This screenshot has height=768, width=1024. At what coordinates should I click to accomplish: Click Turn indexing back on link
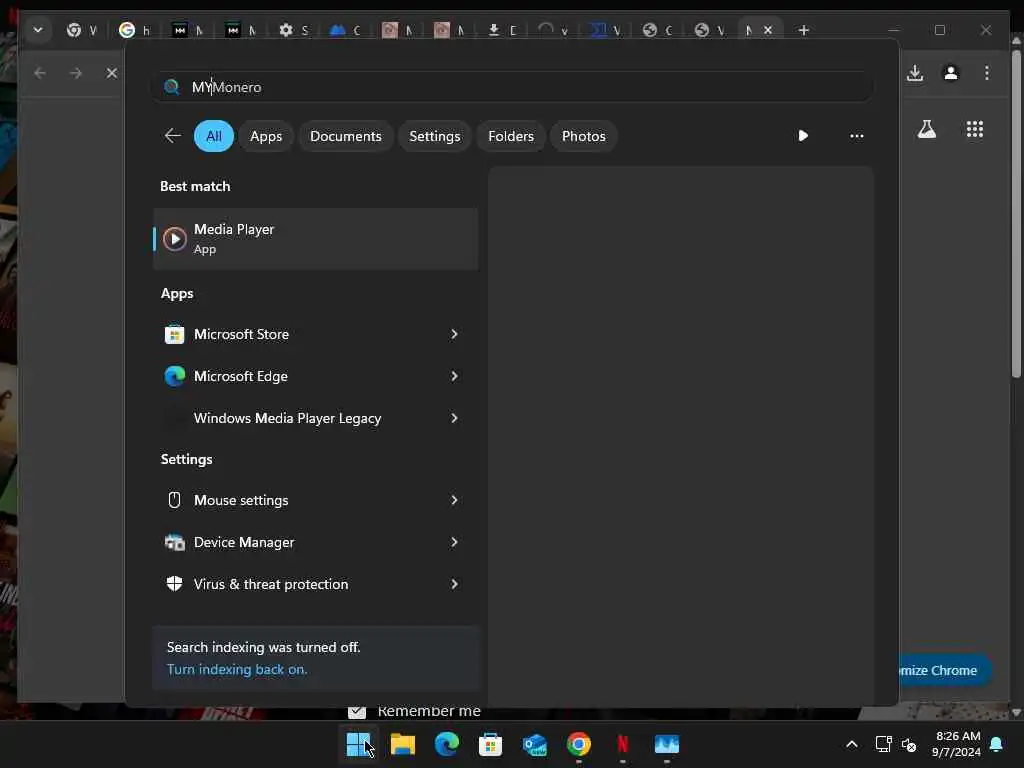pyautogui.click(x=236, y=669)
